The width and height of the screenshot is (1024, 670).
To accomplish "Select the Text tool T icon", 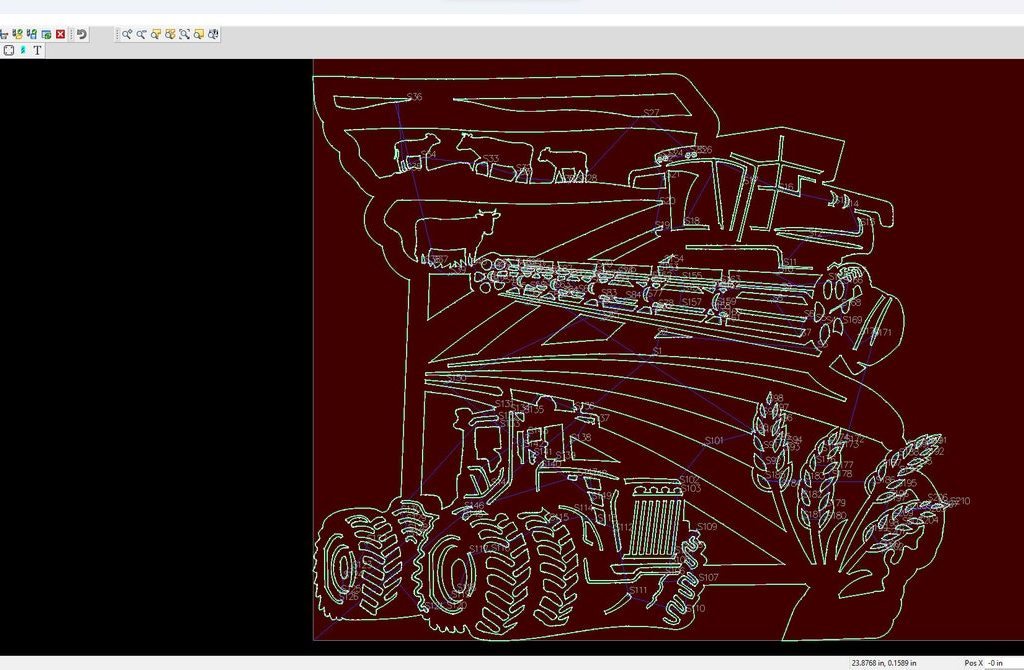I will 37,50.
